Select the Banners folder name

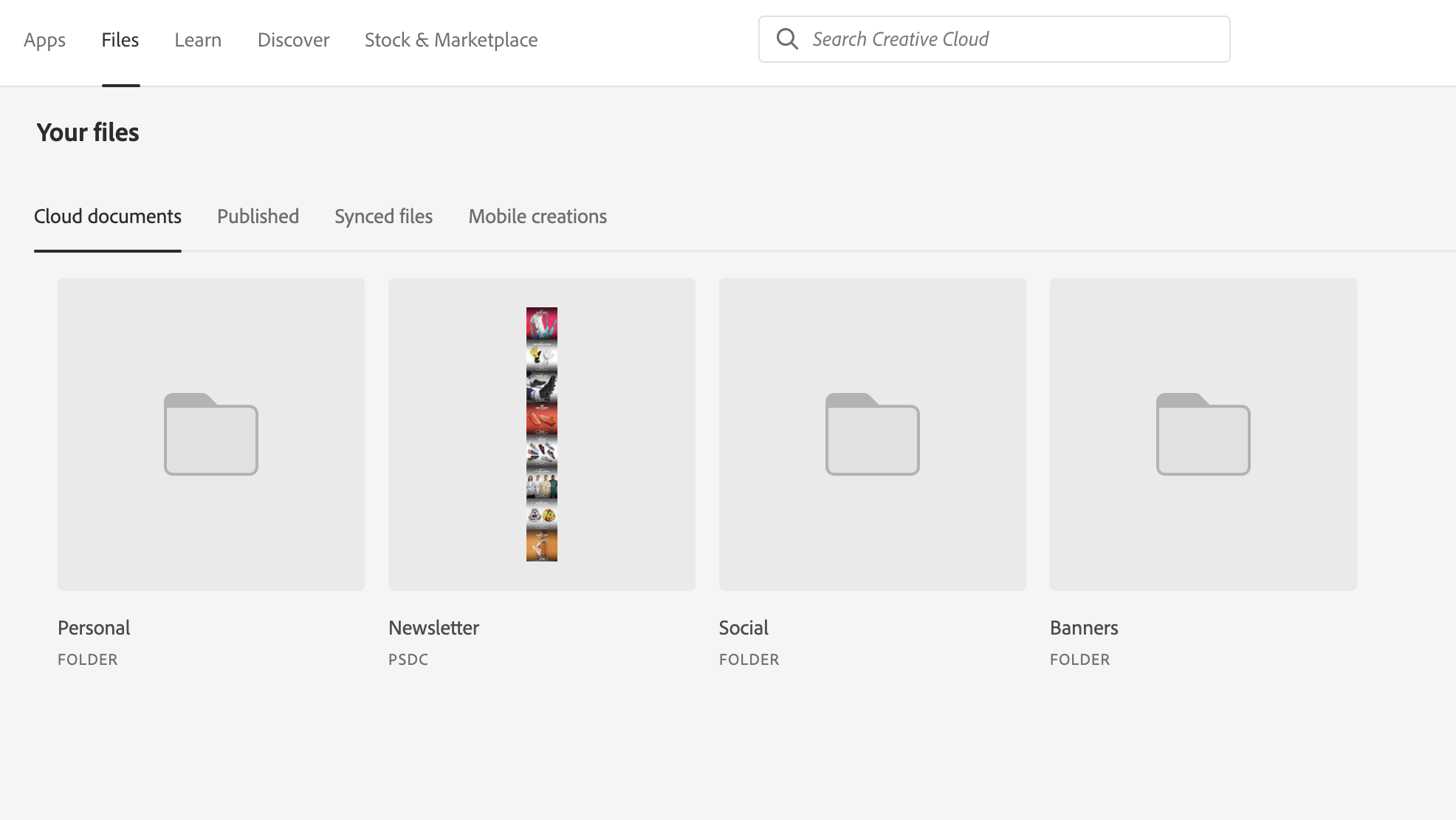(1084, 627)
